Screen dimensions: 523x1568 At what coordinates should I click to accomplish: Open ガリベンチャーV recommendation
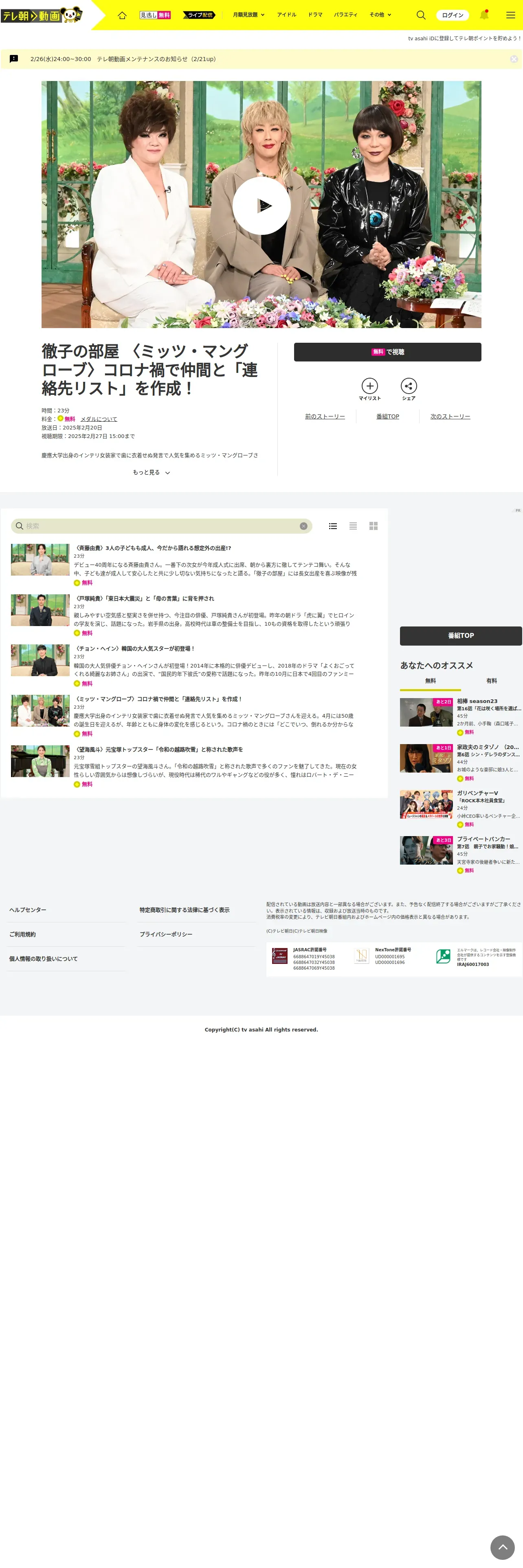pyautogui.click(x=461, y=808)
